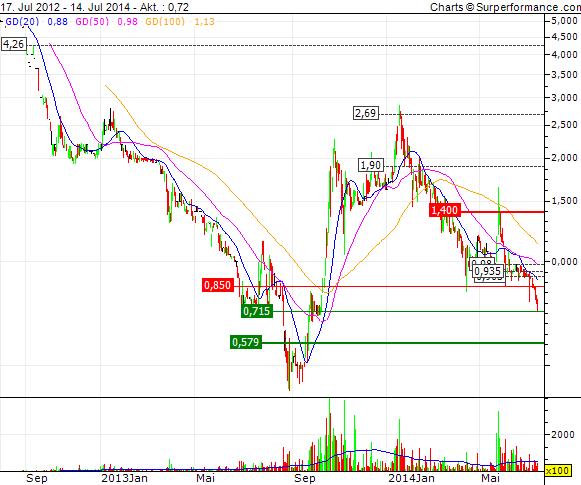Click the 2013Jan time axis label
The image size is (581, 485).
click(x=124, y=478)
